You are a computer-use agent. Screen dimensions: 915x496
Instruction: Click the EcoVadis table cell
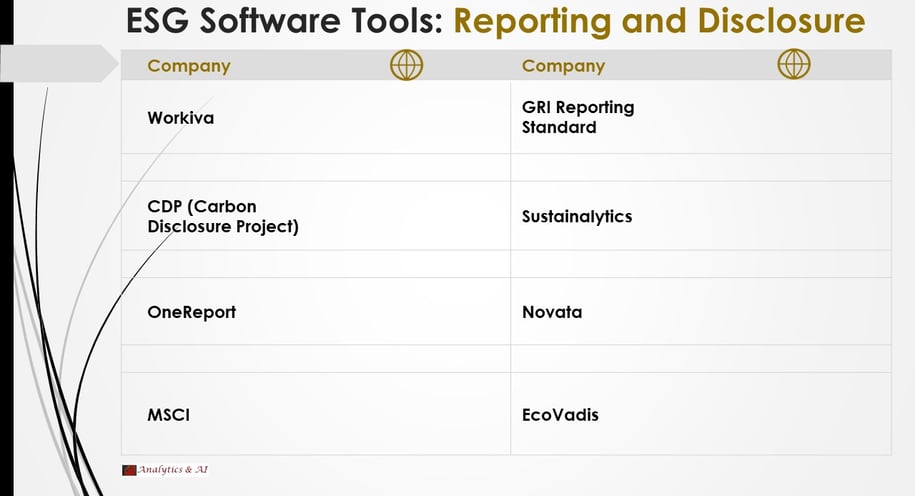[701, 414]
